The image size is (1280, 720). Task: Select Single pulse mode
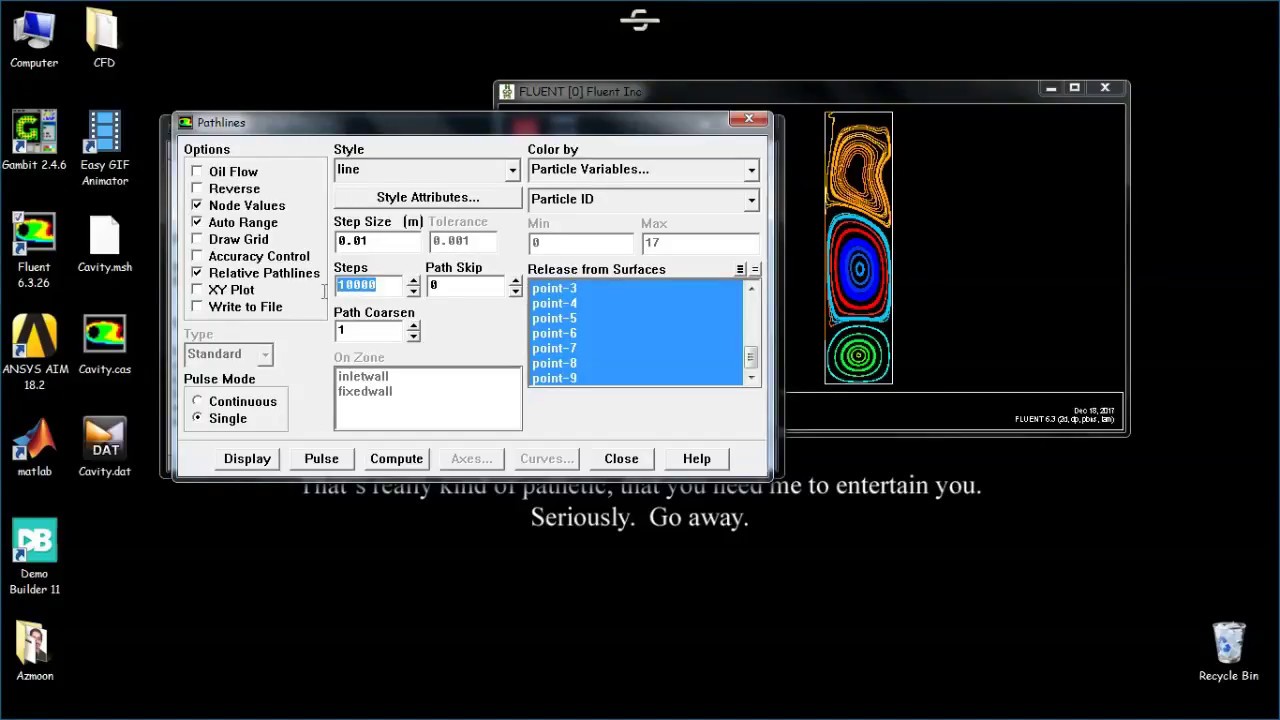(197, 418)
